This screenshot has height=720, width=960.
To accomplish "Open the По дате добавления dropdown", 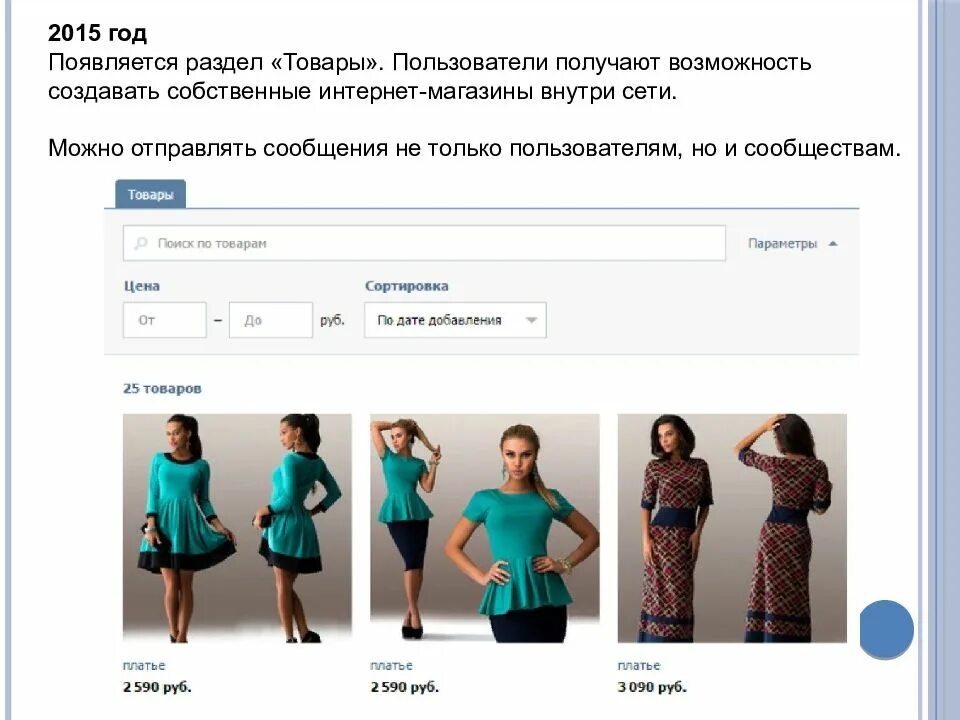I will [455, 320].
